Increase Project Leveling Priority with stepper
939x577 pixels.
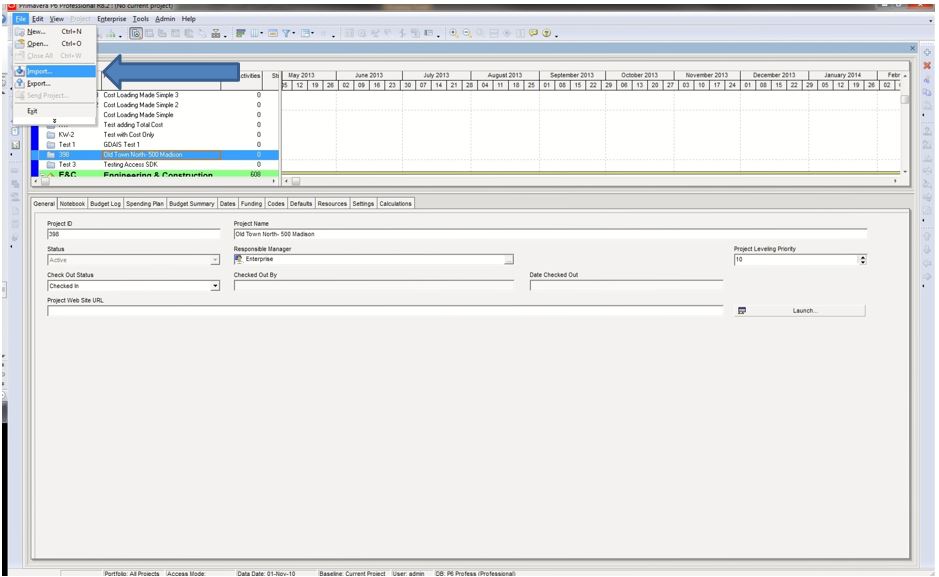(862, 257)
